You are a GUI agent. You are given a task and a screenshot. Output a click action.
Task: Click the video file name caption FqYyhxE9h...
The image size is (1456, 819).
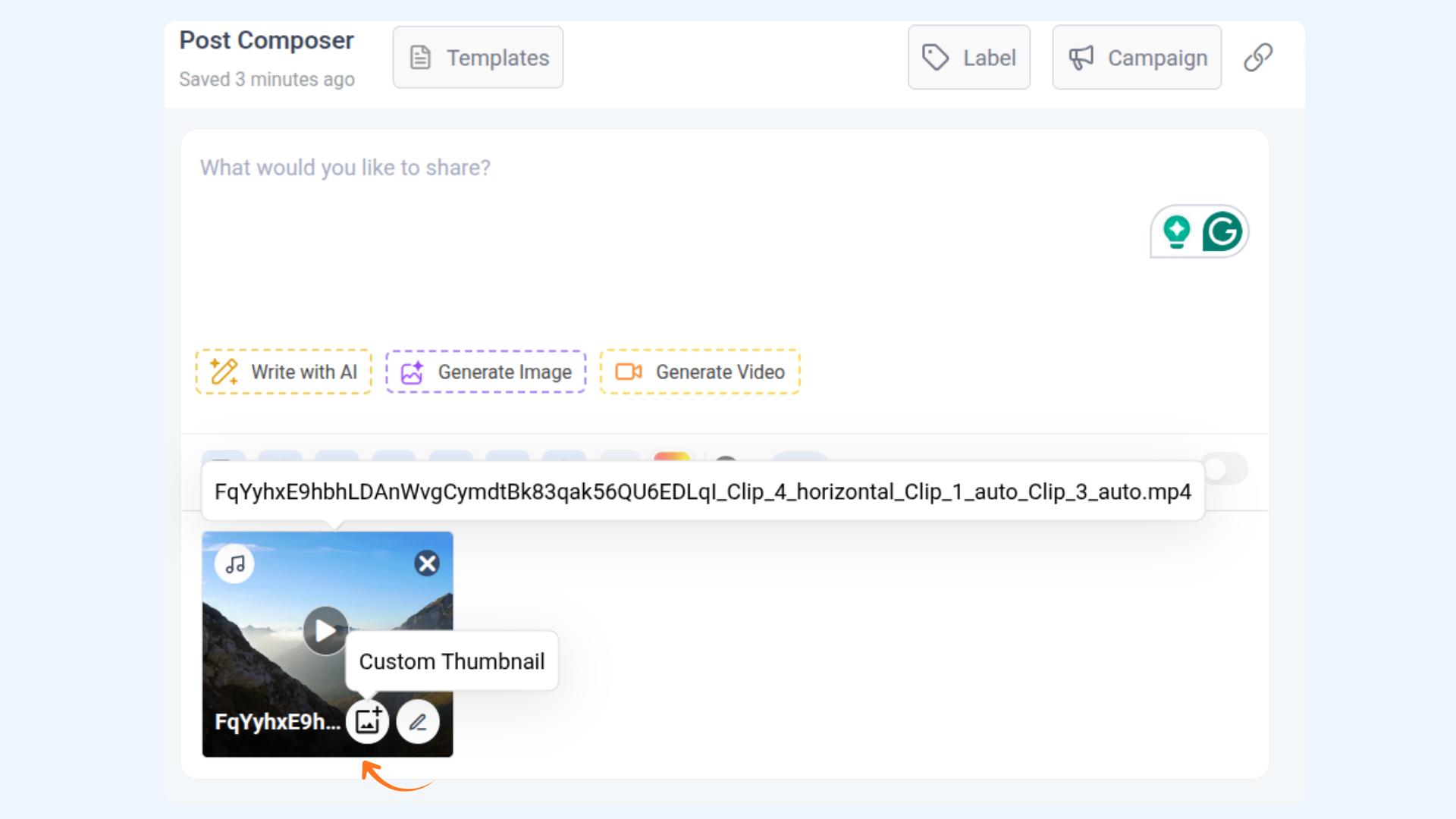(x=277, y=721)
